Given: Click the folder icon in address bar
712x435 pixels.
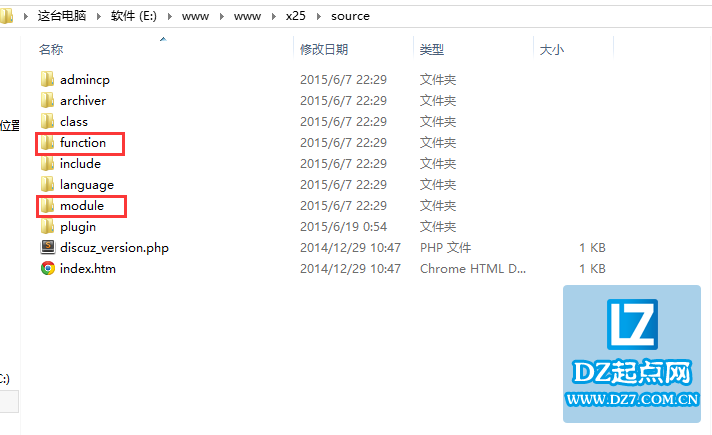Looking at the screenshot, I should pos(6,16).
